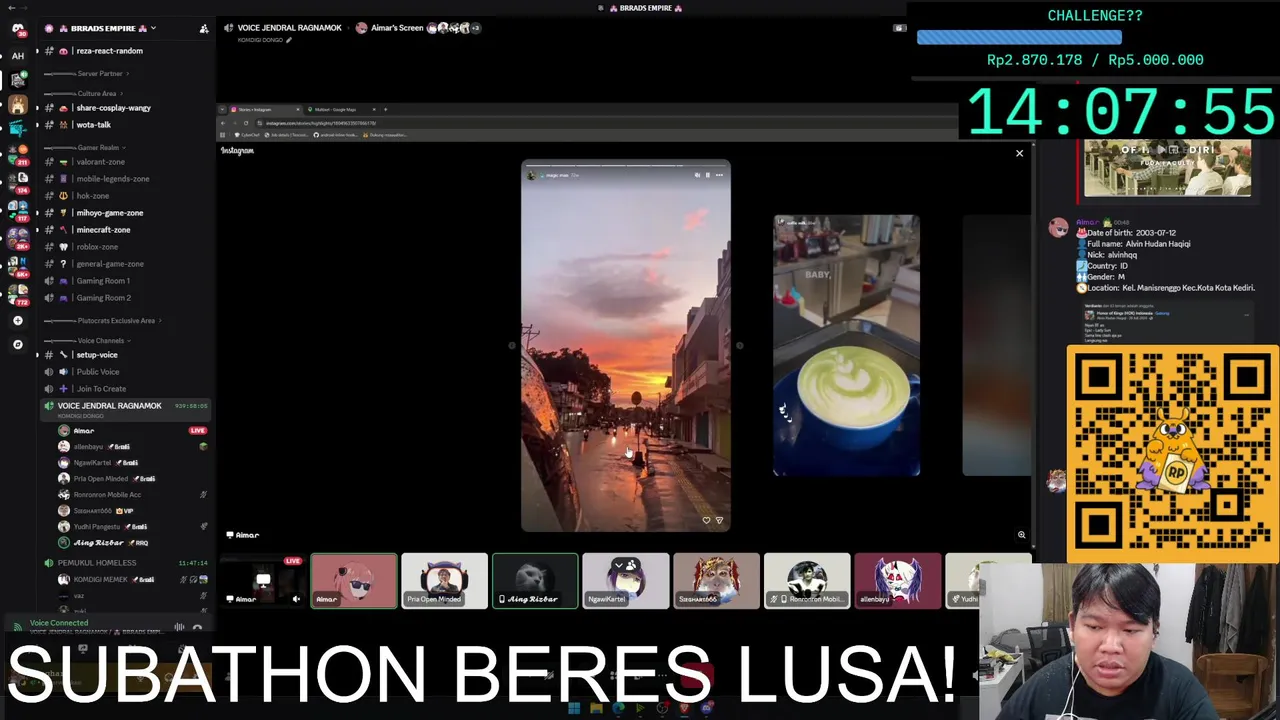This screenshot has width=1280, height=720.
Task: Select NgawiKartel participant tile
Action: tap(626, 581)
